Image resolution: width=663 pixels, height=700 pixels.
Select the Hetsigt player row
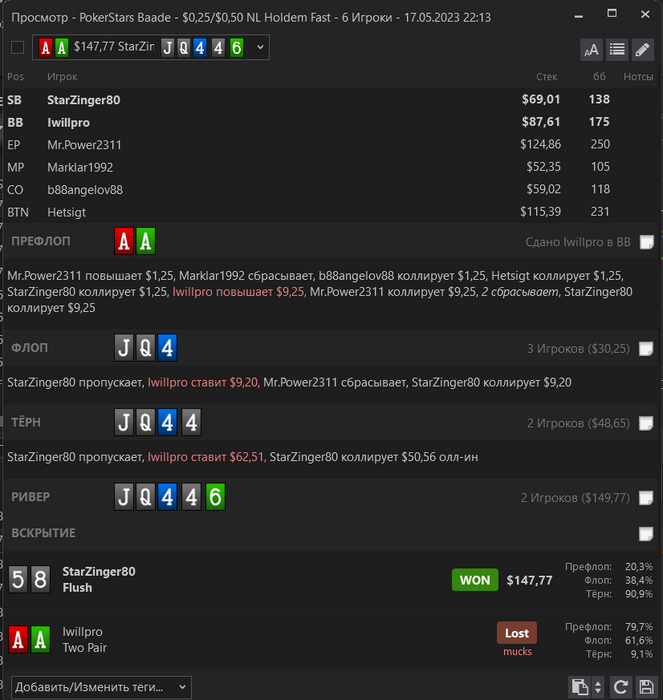331,212
